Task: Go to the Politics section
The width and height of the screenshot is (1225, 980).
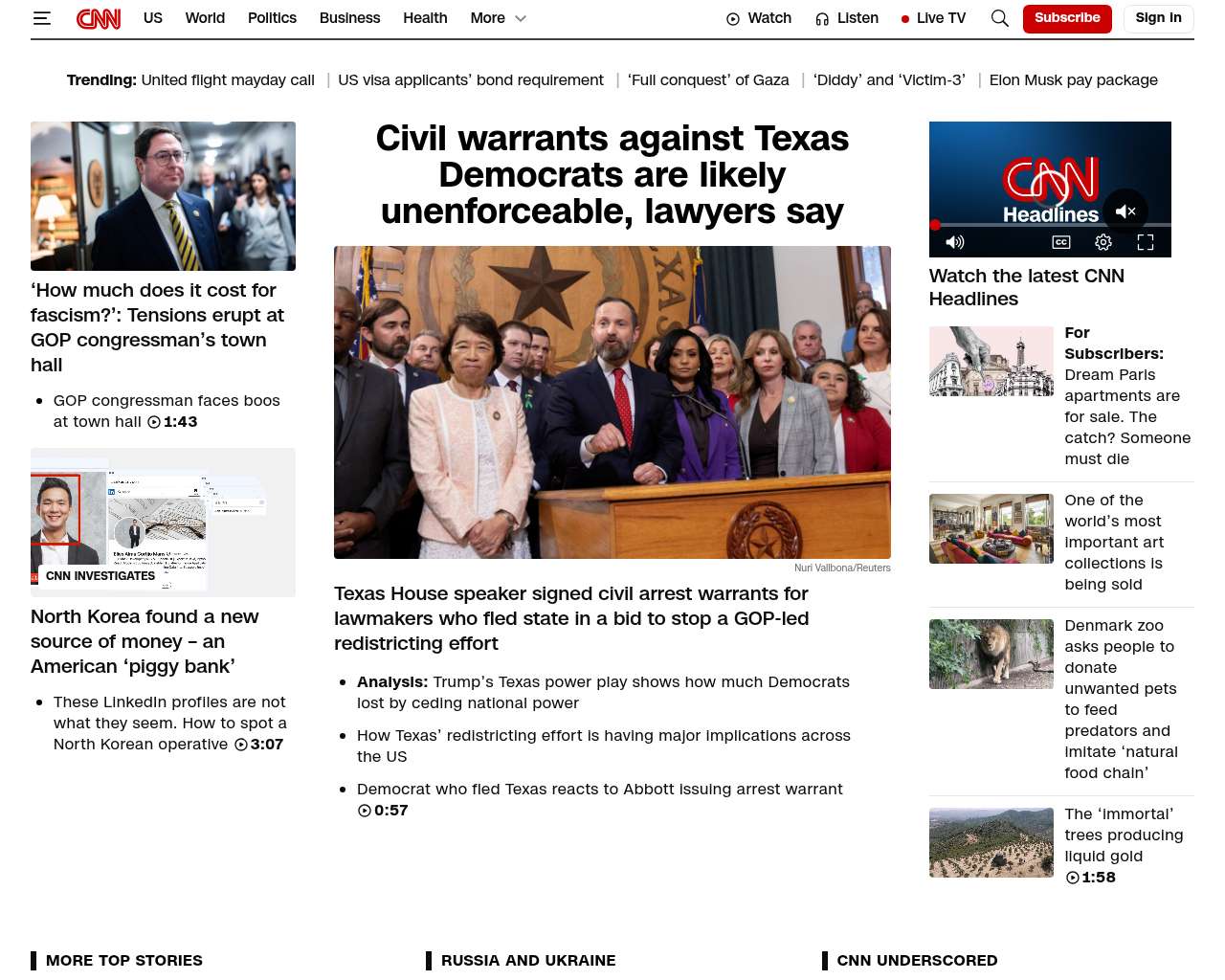Action: [x=272, y=18]
